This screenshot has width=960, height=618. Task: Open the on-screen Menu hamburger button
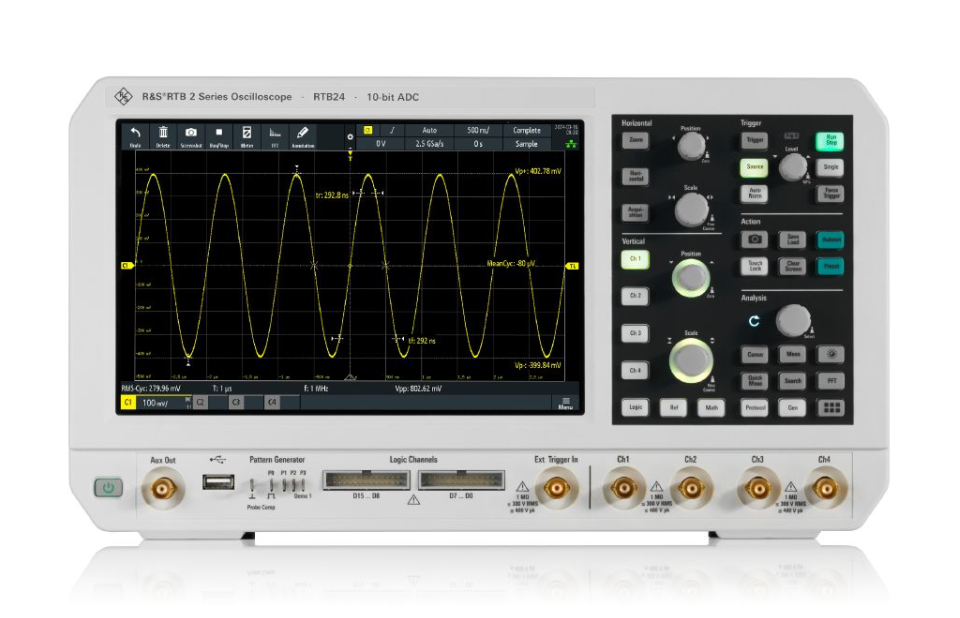(x=565, y=403)
